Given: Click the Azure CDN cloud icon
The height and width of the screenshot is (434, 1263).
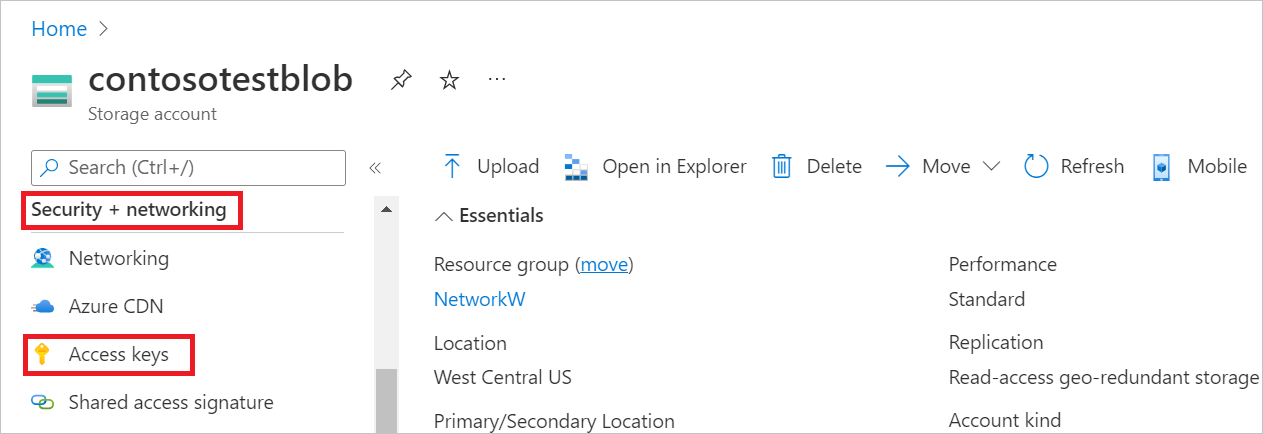Looking at the screenshot, I should [42, 307].
